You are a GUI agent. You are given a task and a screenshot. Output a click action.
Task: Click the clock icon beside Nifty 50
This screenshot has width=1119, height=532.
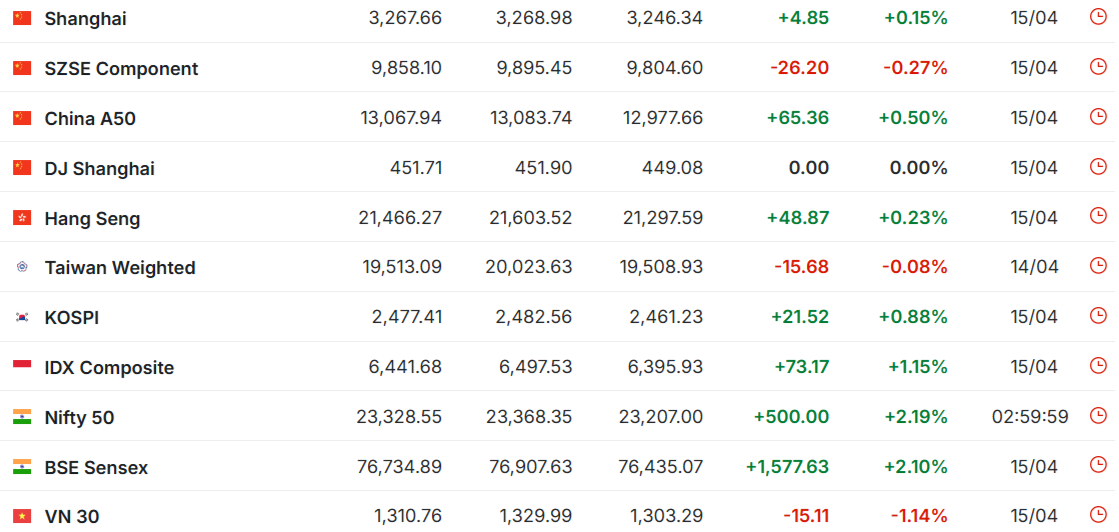[x=1098, y=415]
